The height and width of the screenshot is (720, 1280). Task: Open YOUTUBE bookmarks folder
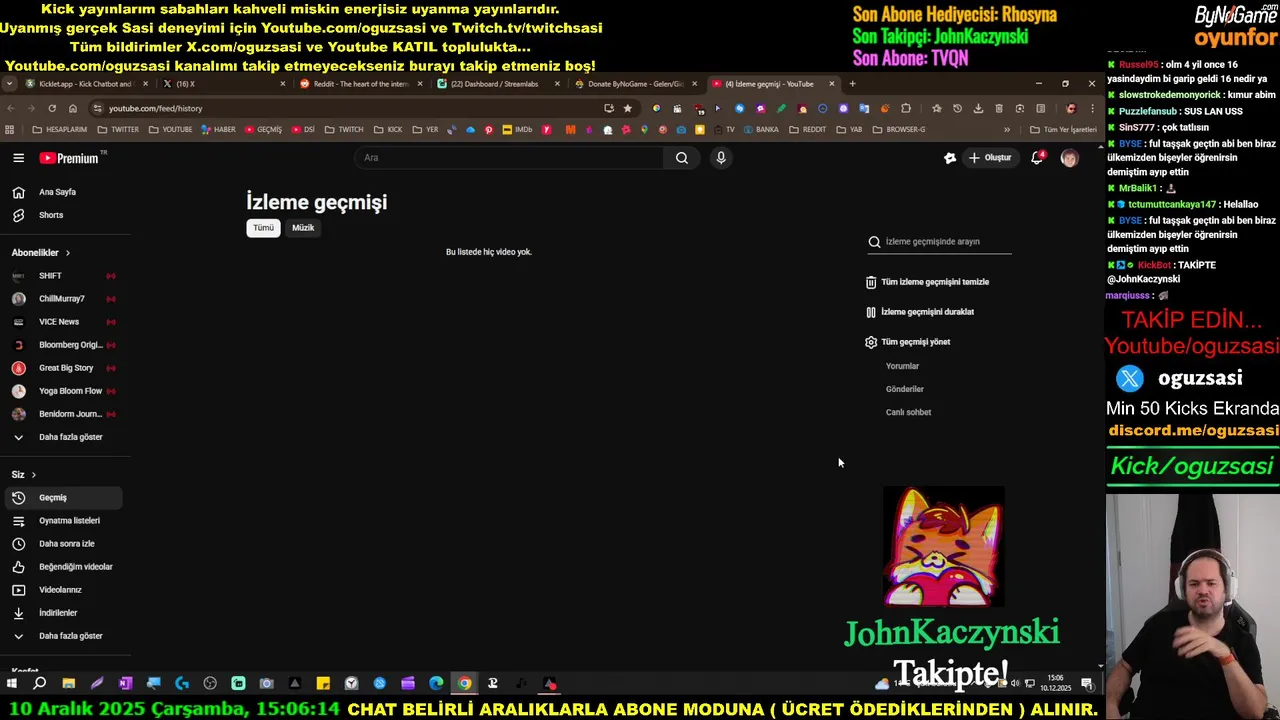(170, 130)
